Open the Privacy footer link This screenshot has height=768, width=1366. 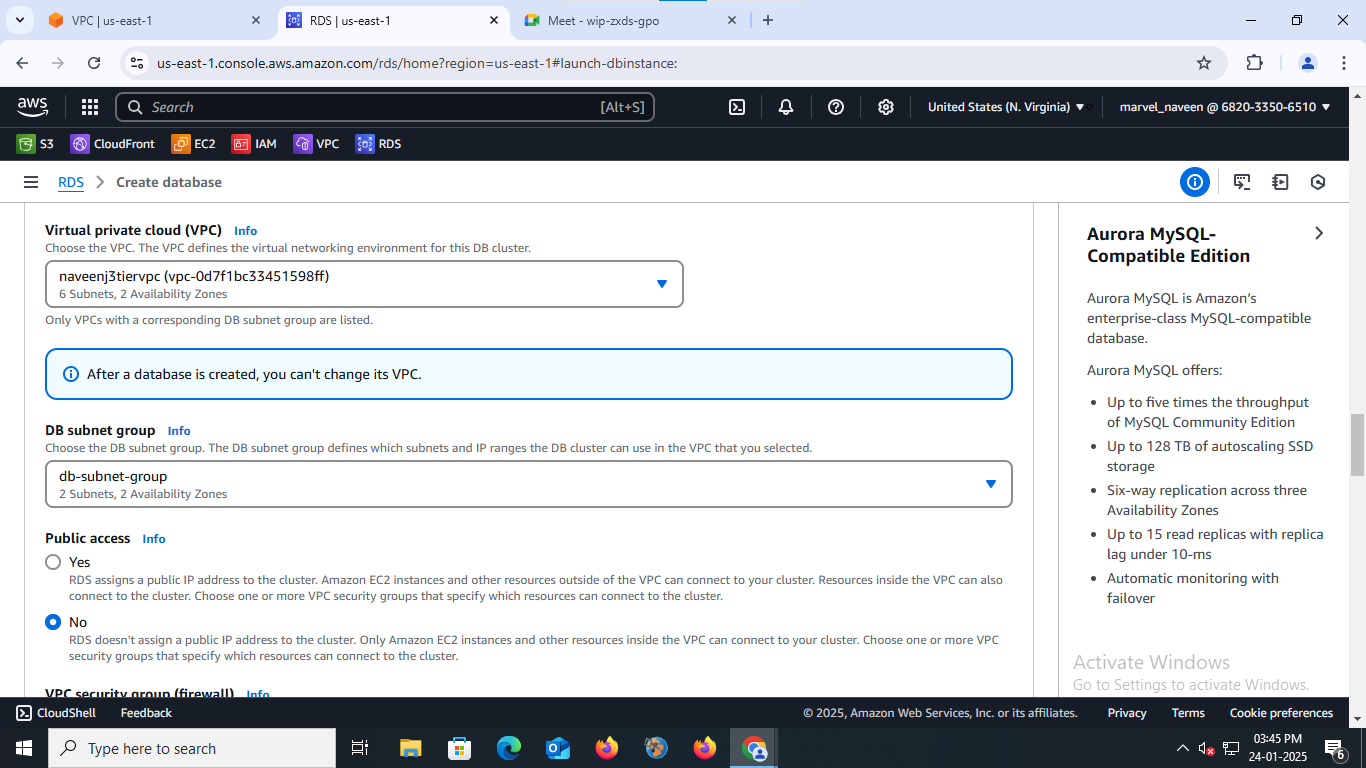[x=1127, y=713]
